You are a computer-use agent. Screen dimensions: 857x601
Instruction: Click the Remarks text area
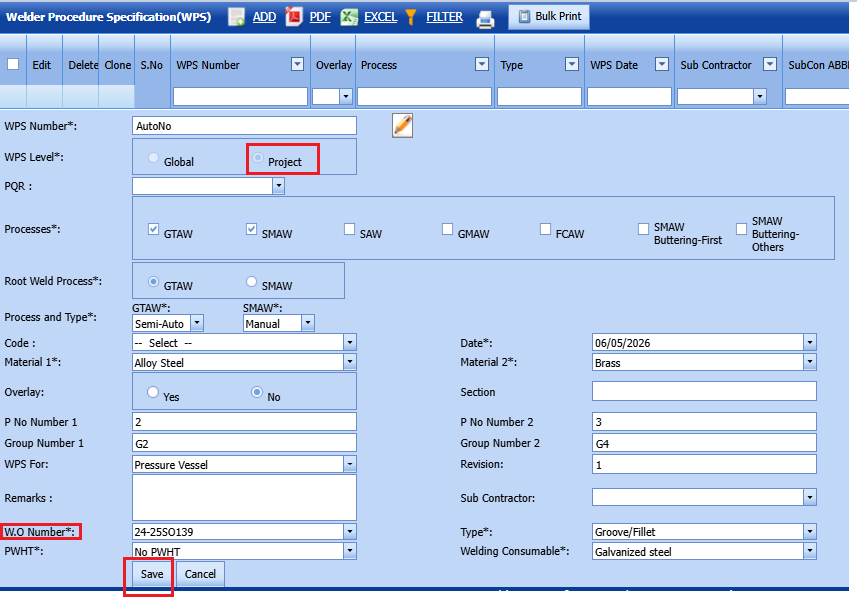(x=244, y=498)
